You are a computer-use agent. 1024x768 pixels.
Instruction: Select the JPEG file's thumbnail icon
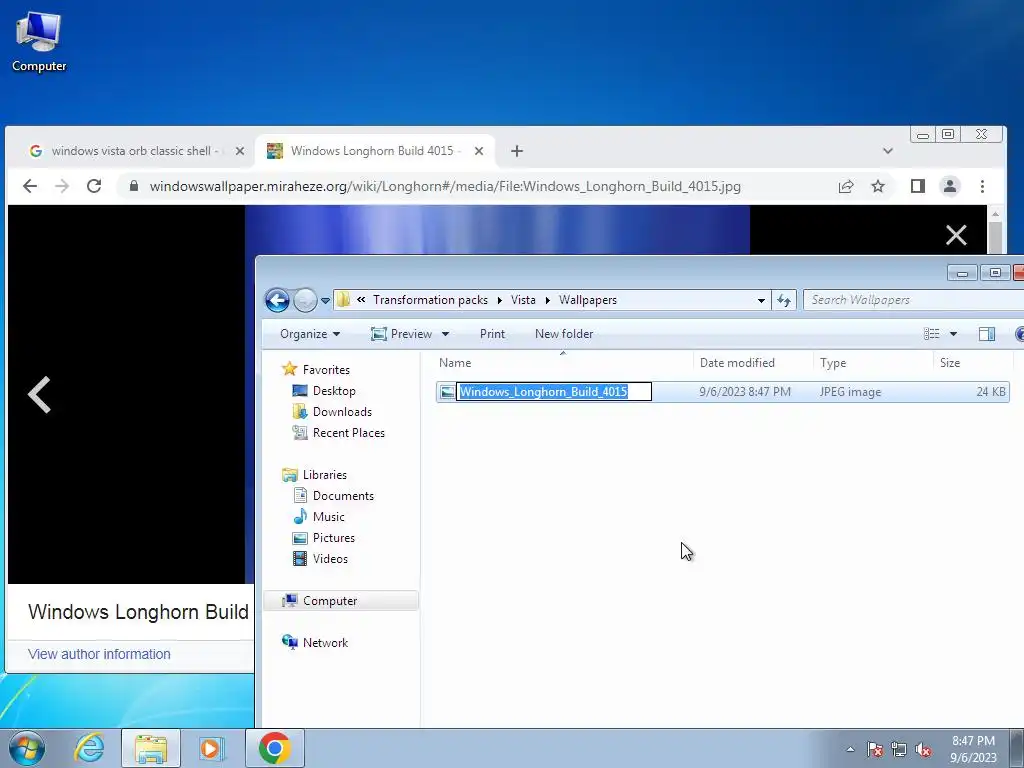pos(447,392)
